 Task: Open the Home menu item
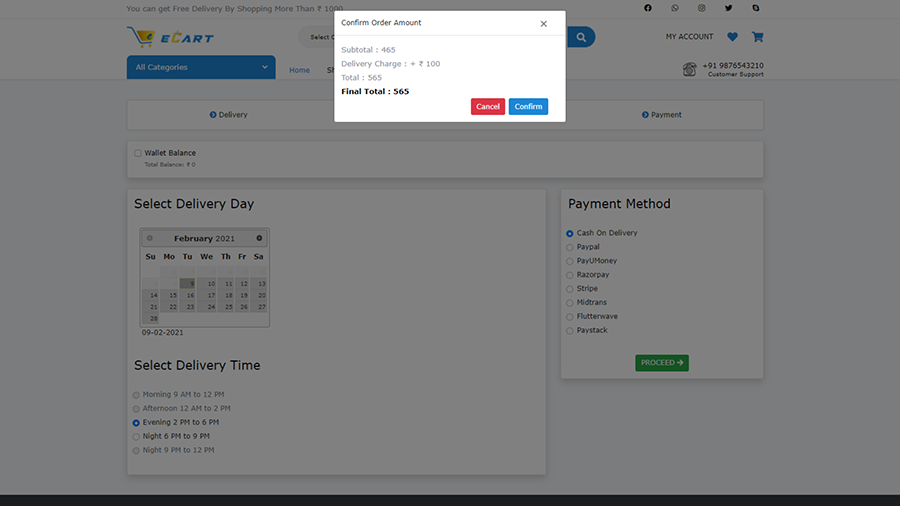pos(299,70)
